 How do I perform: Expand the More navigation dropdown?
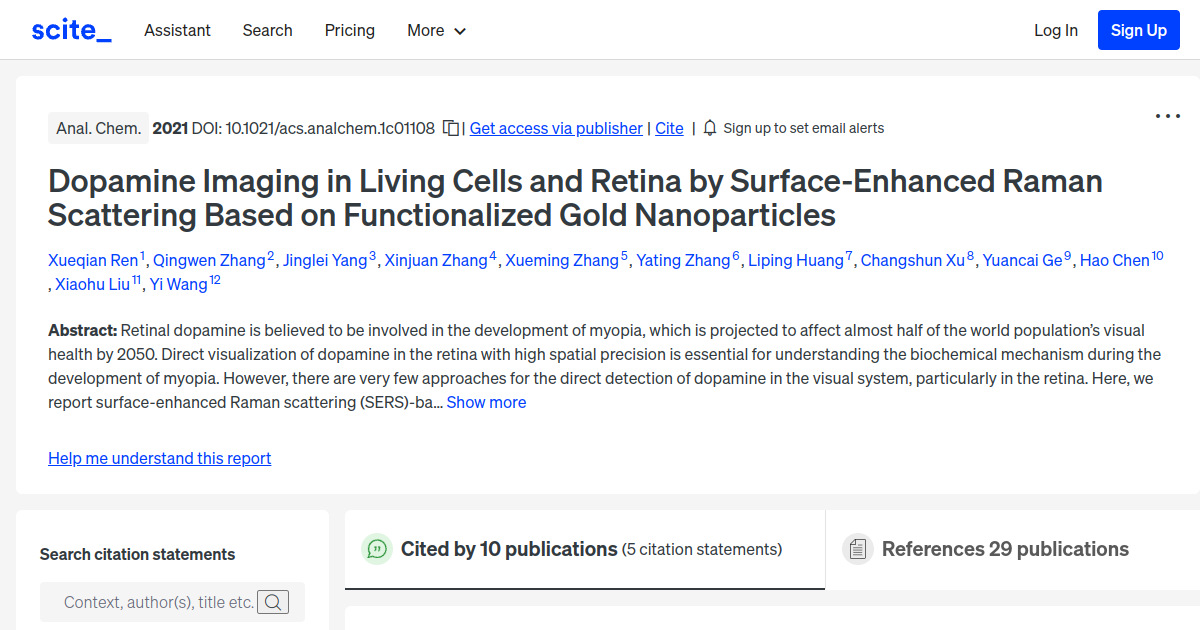pos(436,31)
